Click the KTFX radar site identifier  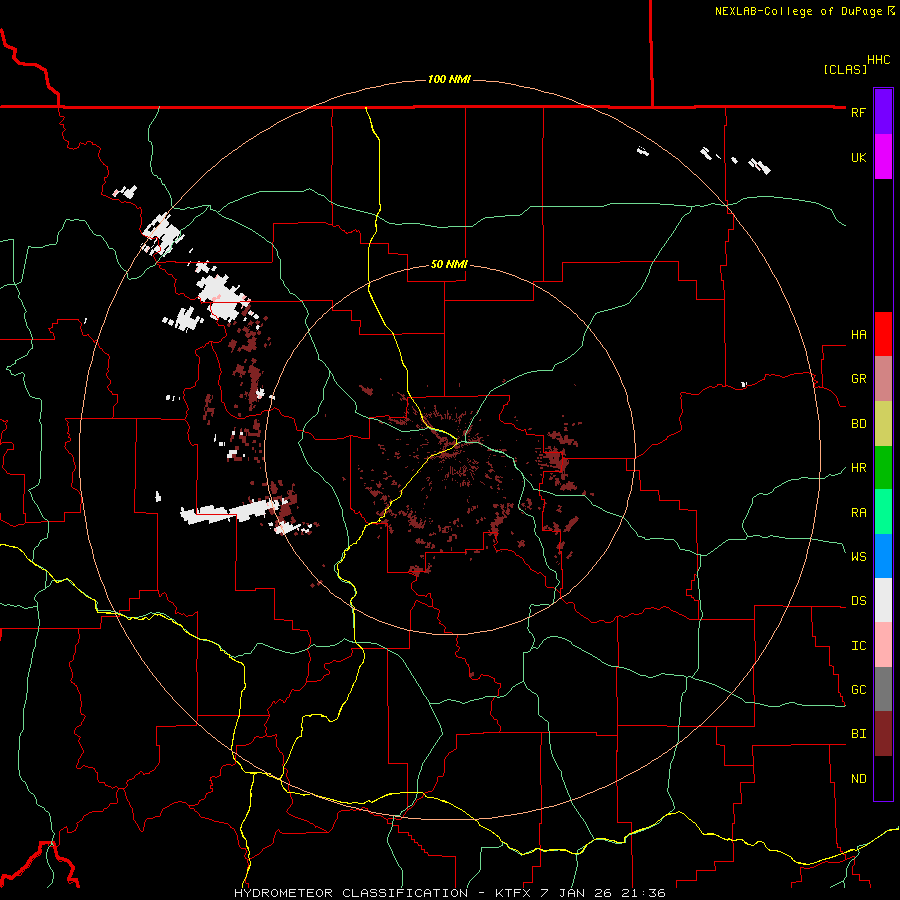(x=513, y=893)
